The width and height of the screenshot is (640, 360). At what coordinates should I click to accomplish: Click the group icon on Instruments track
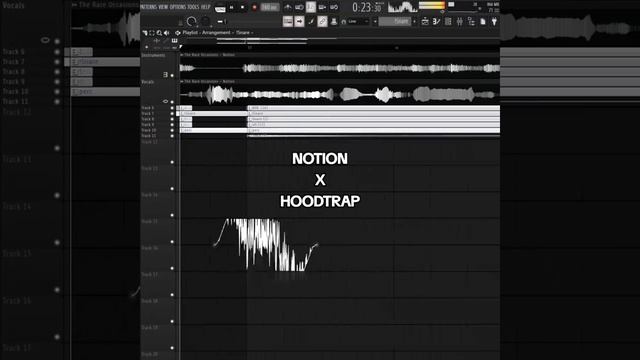point(165,75)
